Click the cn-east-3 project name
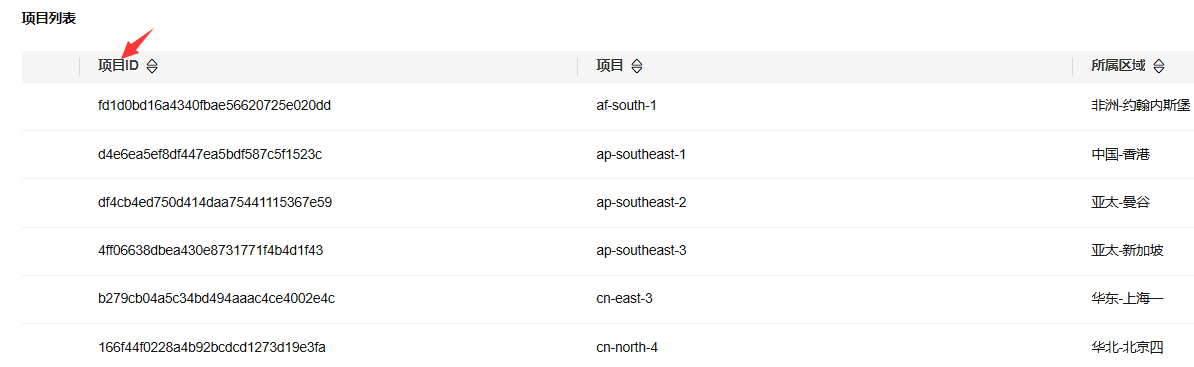The image size is (1194, 367). point(624,298)
